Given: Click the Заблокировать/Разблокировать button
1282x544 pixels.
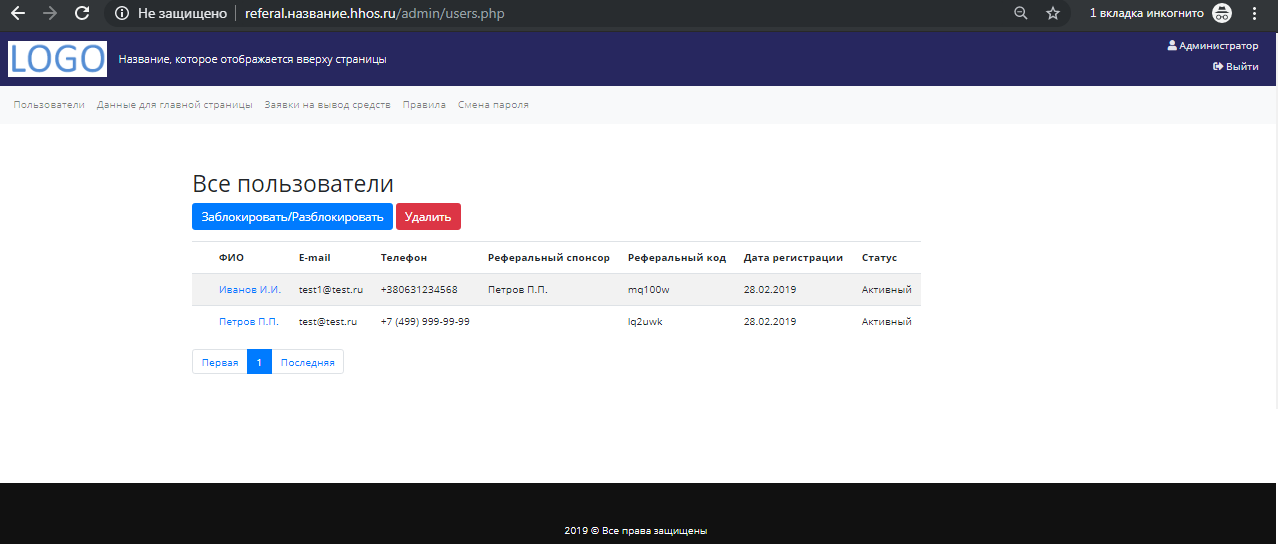Looking at the screenshot, I should (292, 217).
